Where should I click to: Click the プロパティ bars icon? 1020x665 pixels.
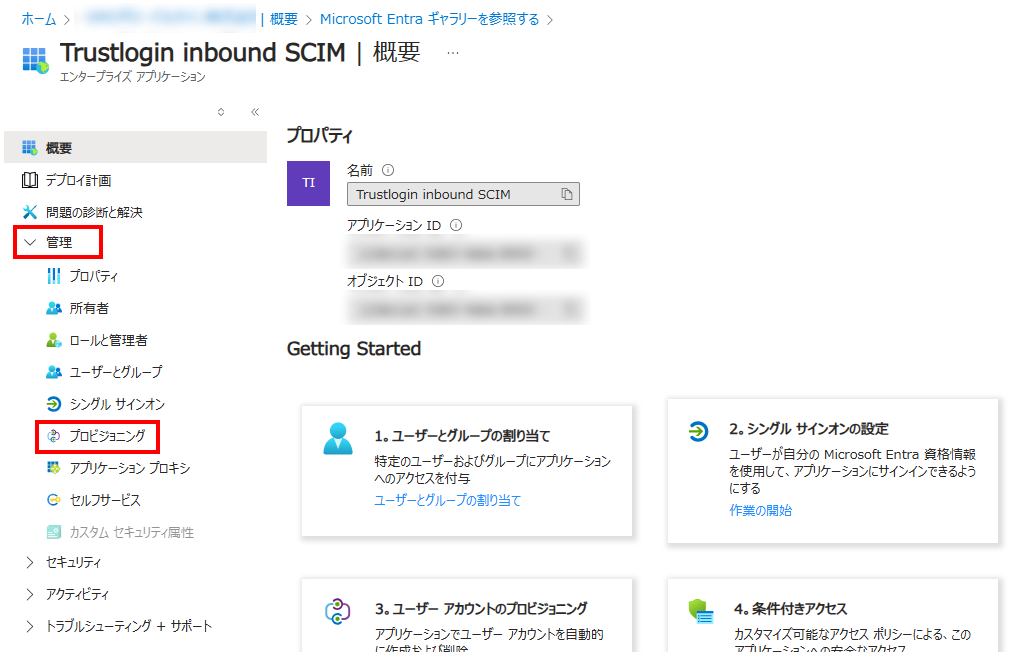(54, 276)
